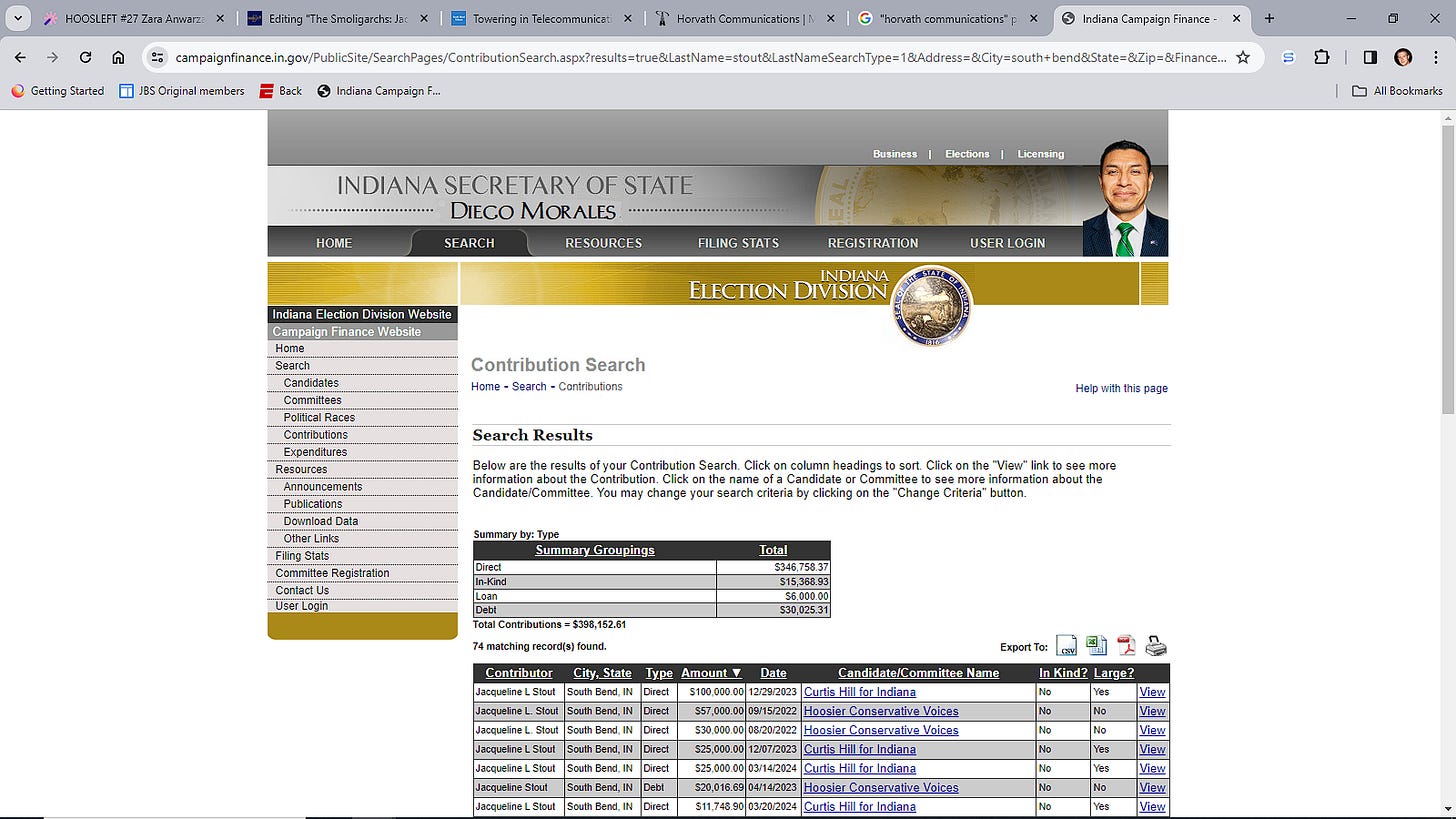The width and height of the screenshot is (1456, 819).
Task: Open FILING STATS navigation item
Action: click(738, 243)
